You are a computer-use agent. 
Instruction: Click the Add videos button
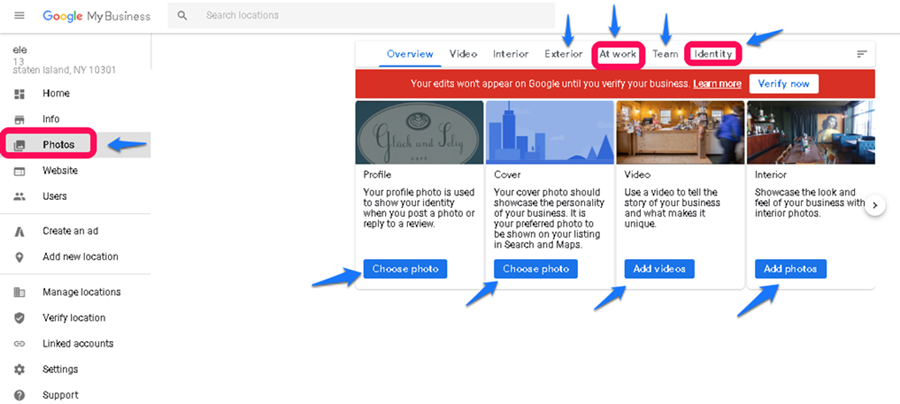pos(660,269)
